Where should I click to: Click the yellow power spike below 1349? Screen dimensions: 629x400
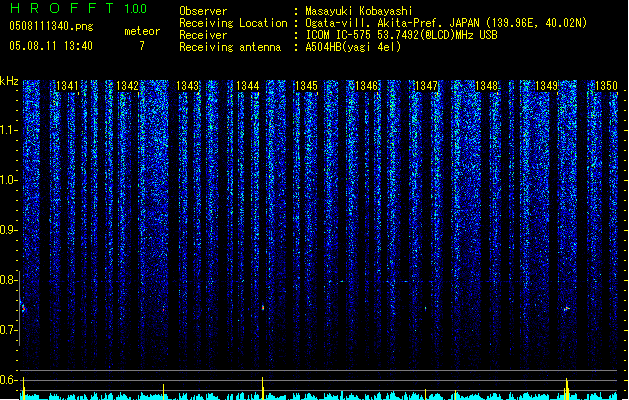tap(567, 389)
